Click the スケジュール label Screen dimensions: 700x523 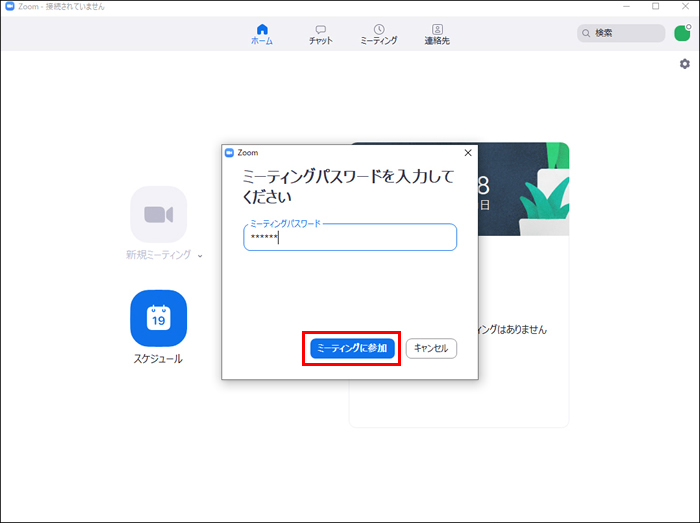[x=158, y=359]
